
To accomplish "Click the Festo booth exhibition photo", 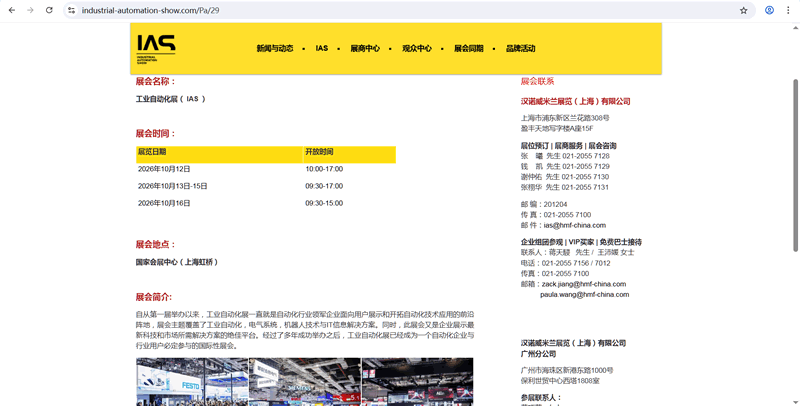I will tap(192, 382).
